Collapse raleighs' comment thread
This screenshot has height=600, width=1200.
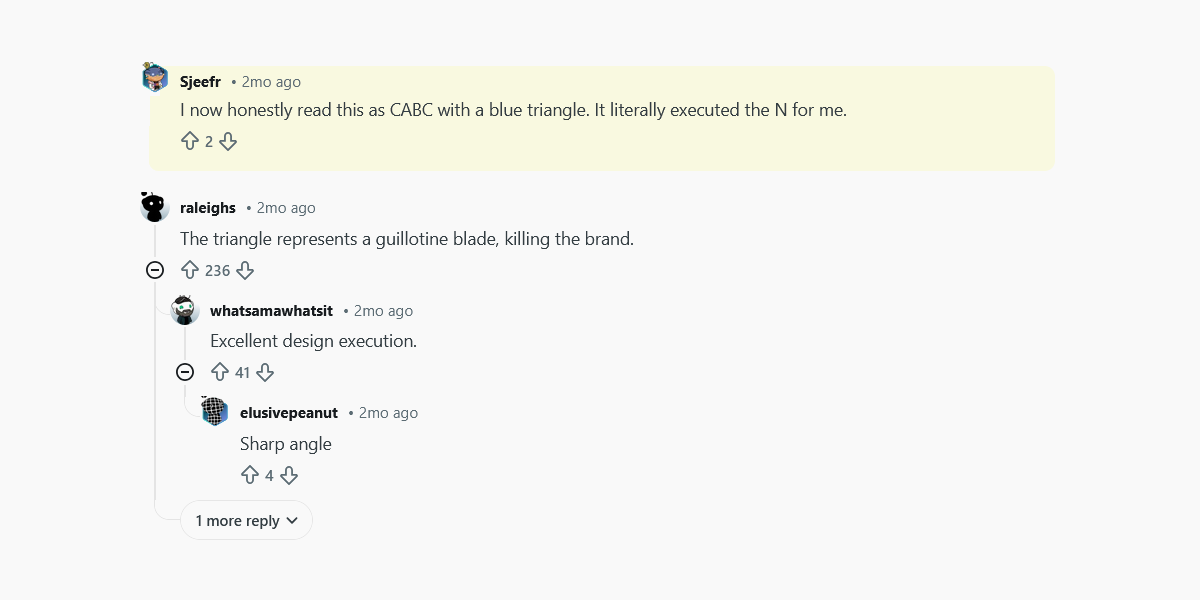click(x=154, y=270)
